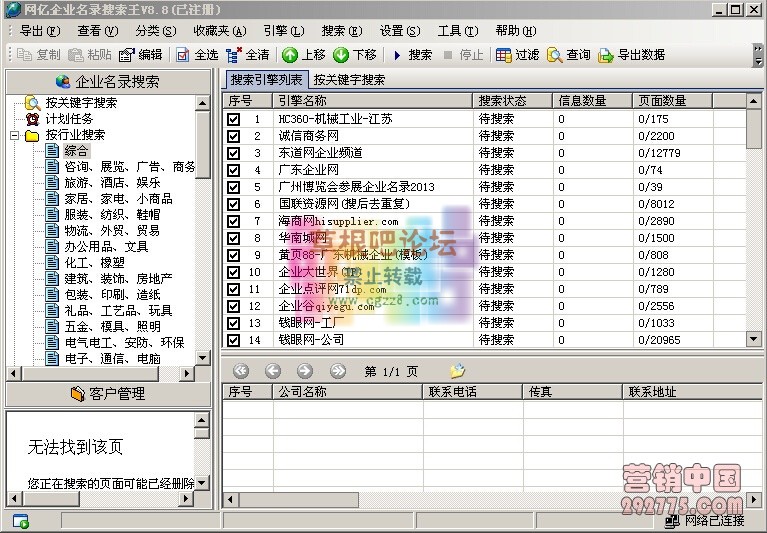Click the 计划任务 alarm clock icon
Viewport: 767px width, 533px height.
click(32, 119)
